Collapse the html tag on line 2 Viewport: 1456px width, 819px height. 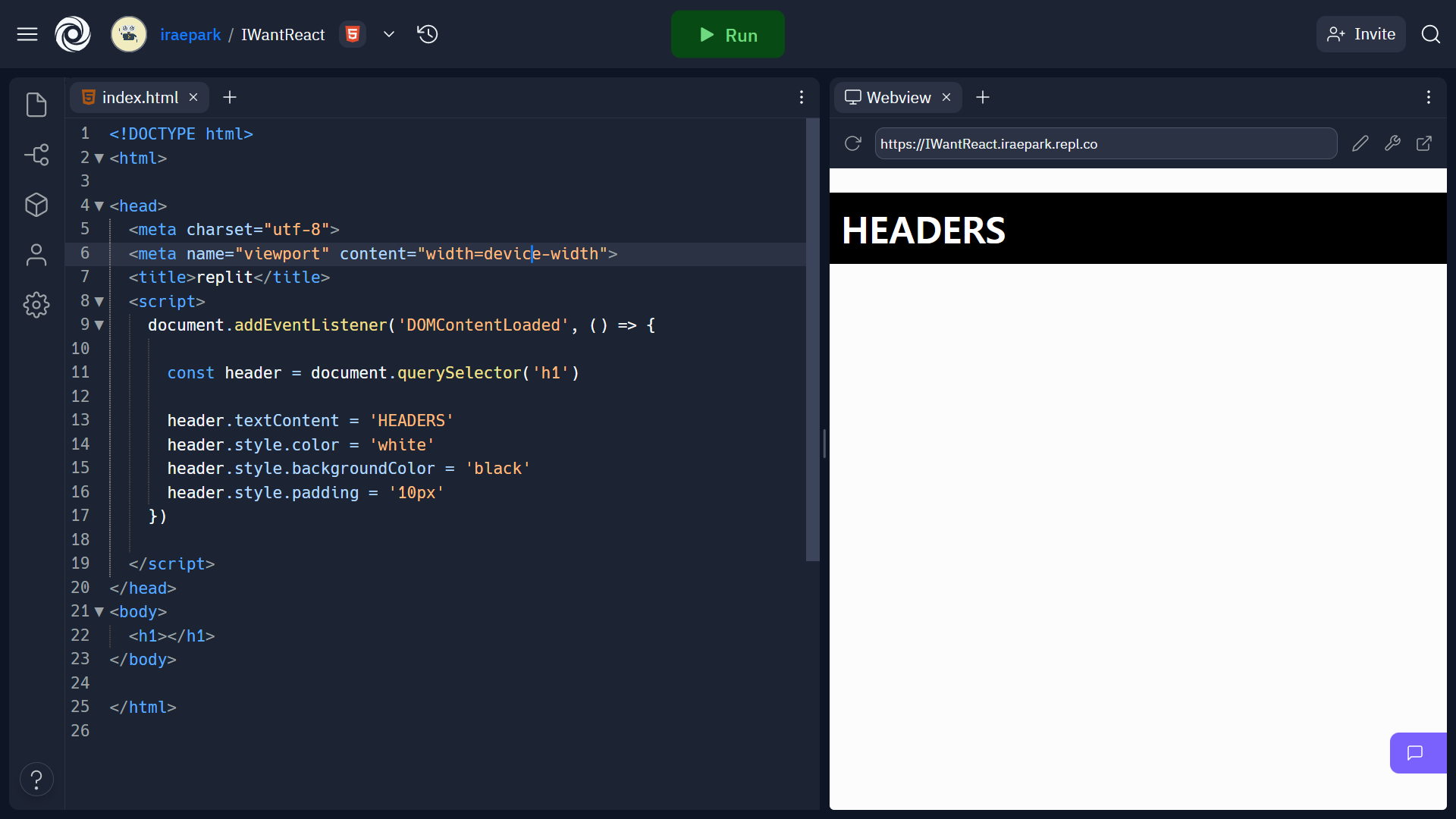point(99,158)
